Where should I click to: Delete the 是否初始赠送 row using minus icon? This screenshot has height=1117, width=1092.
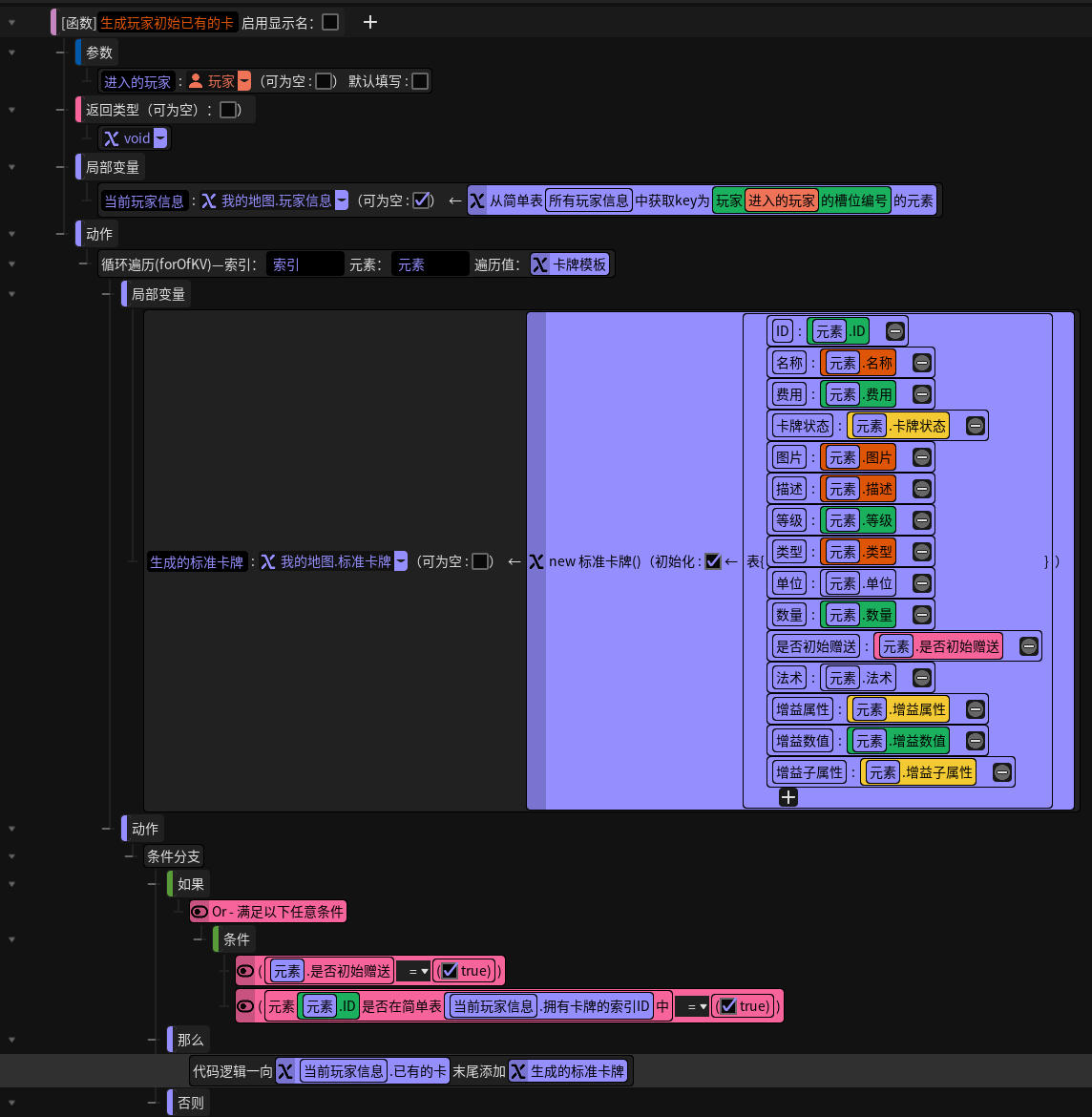[1029, 646]
